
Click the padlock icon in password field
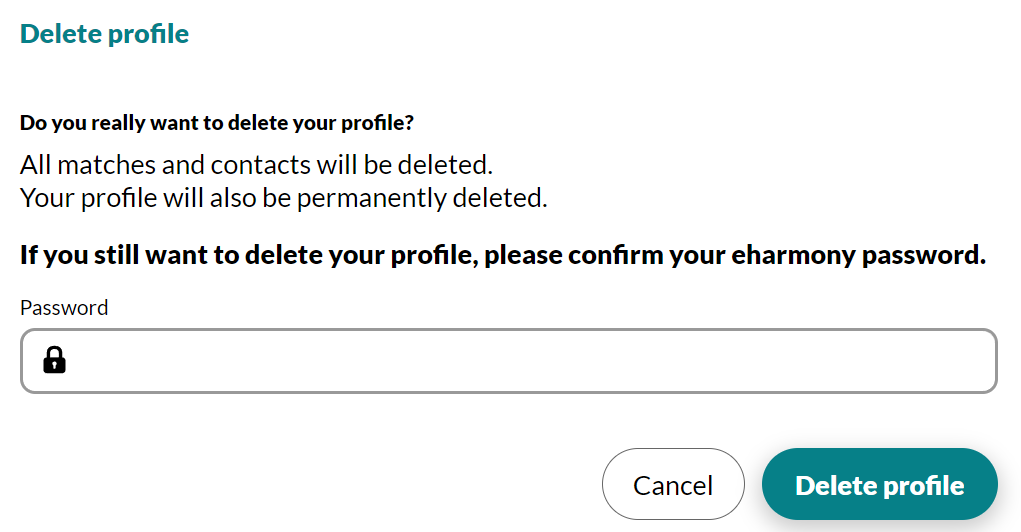pyautogui.click(x=55, y=359)
